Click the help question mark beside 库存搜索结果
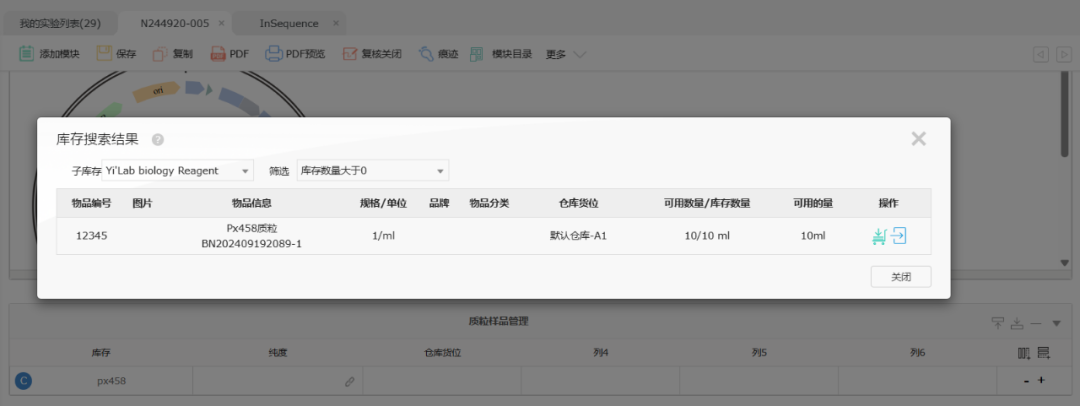 (x=158, y=140)
